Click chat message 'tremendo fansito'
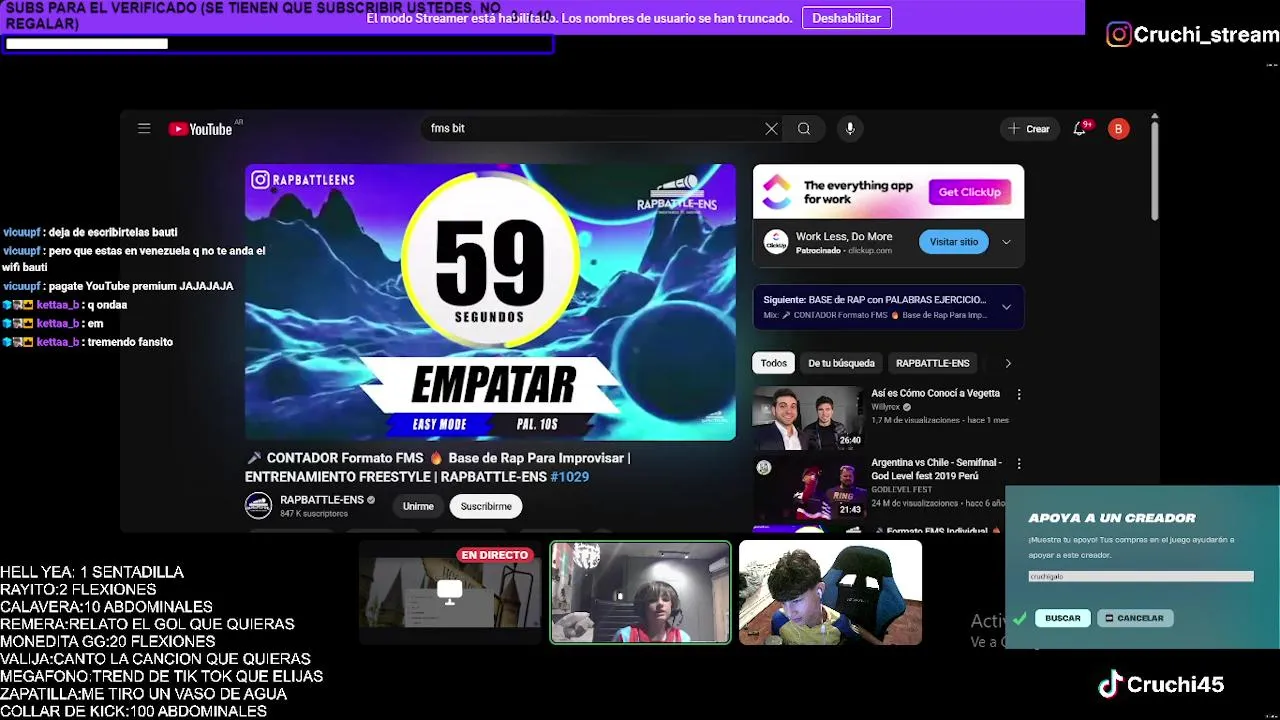1280x720 pixels. pos(130,342)
